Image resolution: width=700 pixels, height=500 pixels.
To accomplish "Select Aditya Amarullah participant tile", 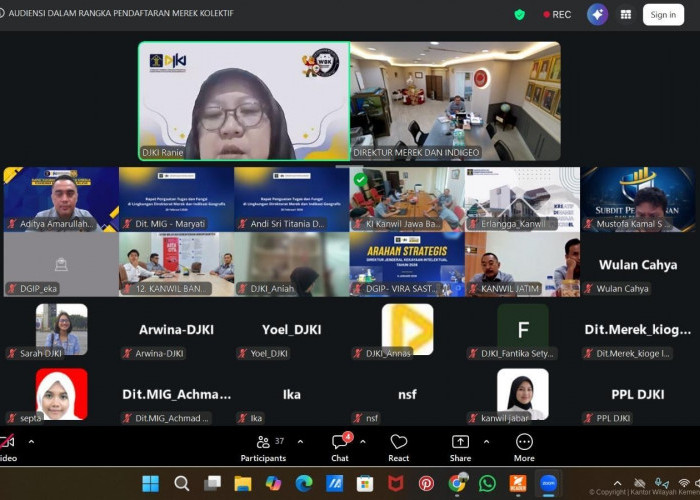I will [x=61, y=199].
